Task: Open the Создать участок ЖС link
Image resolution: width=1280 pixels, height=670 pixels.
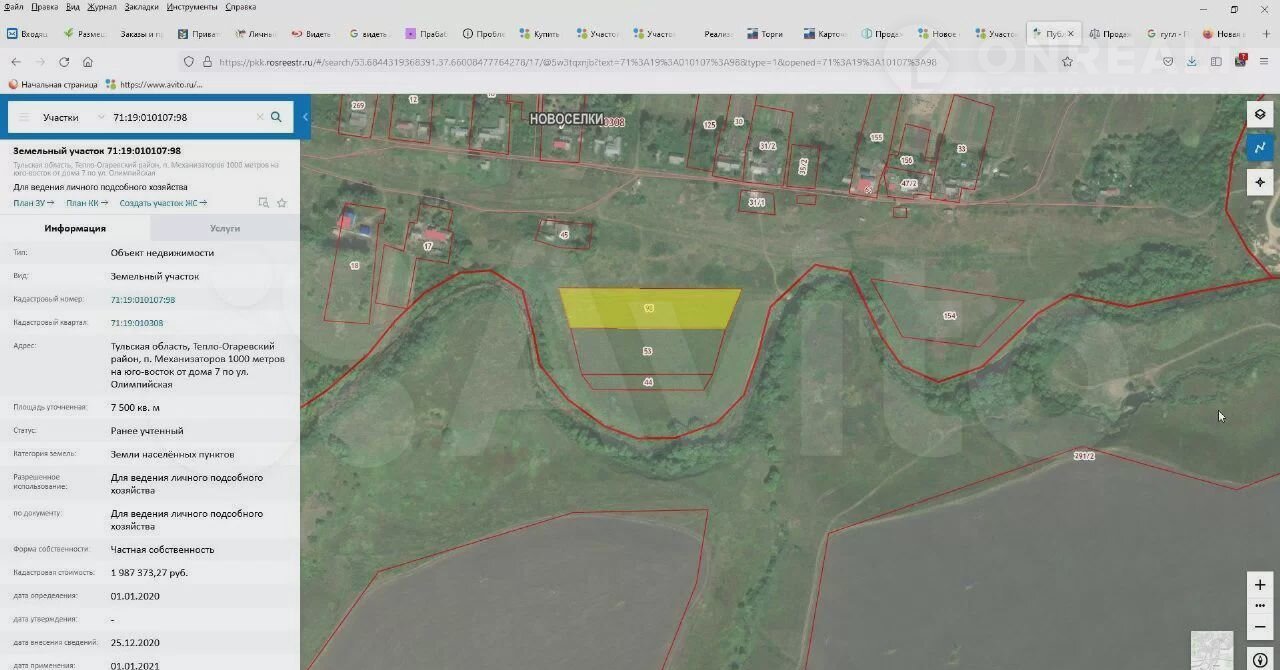Action: (x=162, y=203)
